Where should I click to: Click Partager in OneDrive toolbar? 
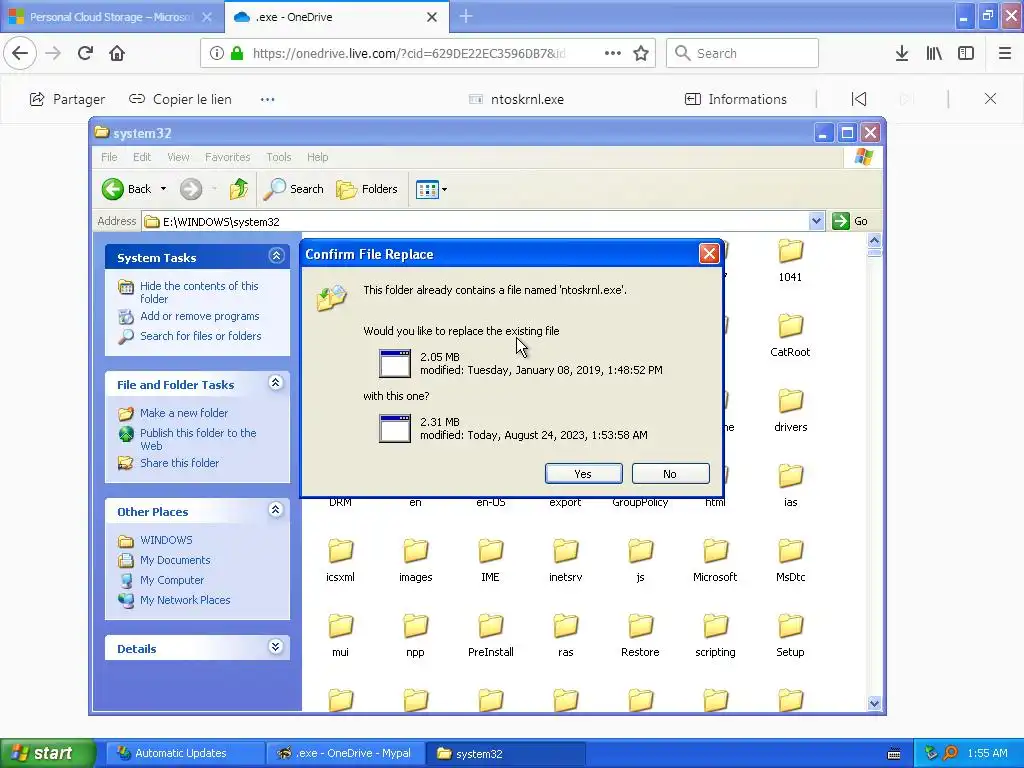67,99
